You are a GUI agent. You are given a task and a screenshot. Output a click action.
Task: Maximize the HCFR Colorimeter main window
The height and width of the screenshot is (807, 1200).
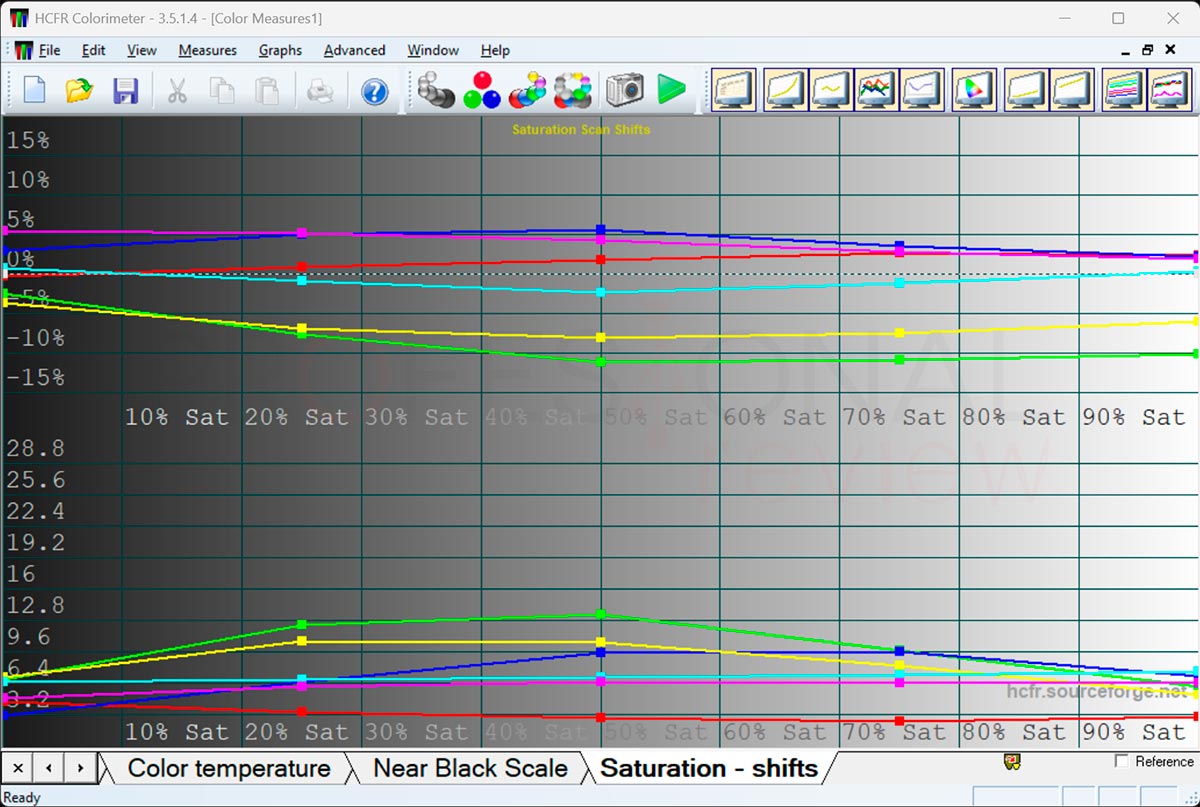click(1118, 18)
